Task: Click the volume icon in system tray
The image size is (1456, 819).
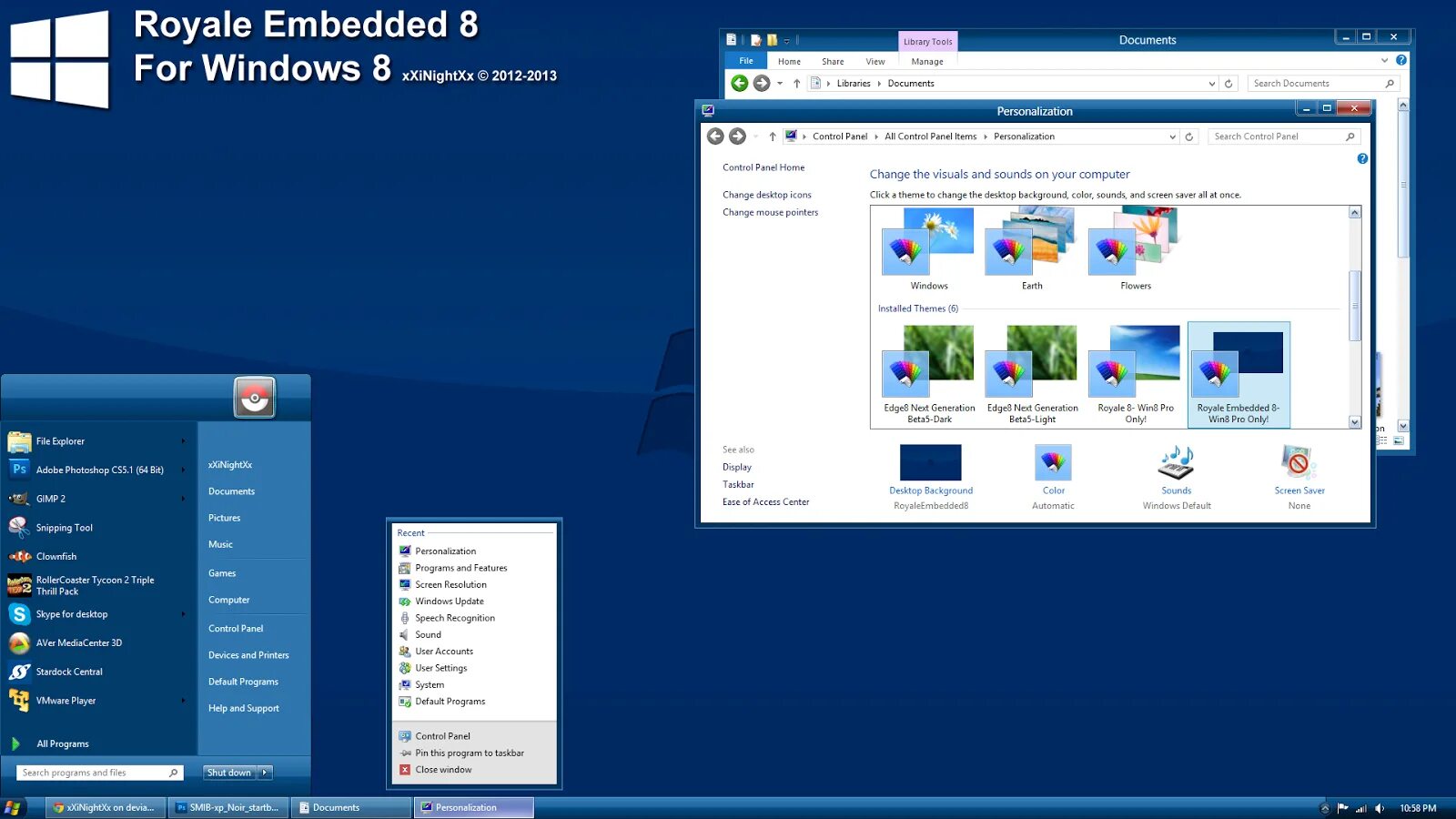Action: point(1380,808)
